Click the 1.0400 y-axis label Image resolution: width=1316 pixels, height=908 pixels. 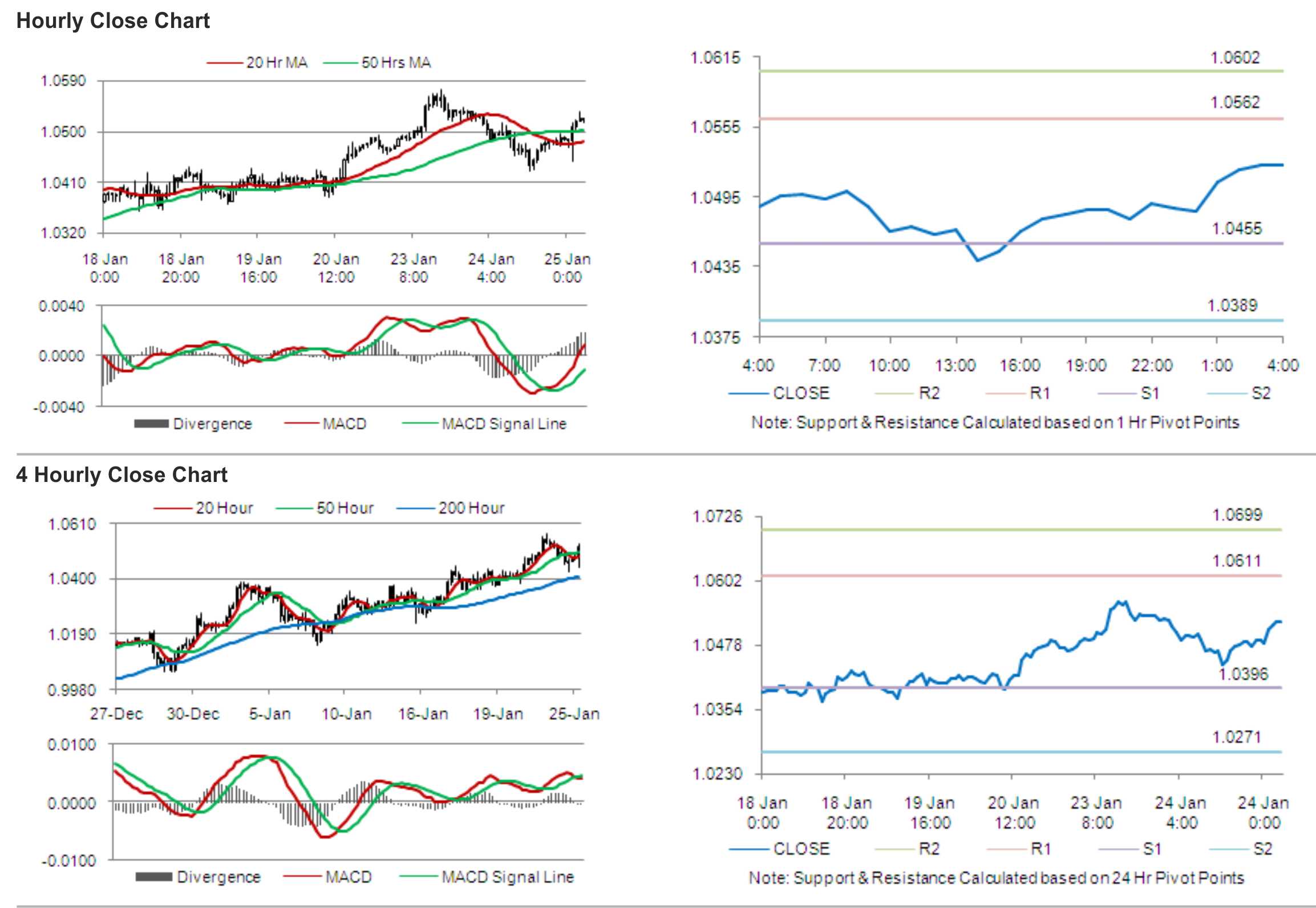(72, 578)
